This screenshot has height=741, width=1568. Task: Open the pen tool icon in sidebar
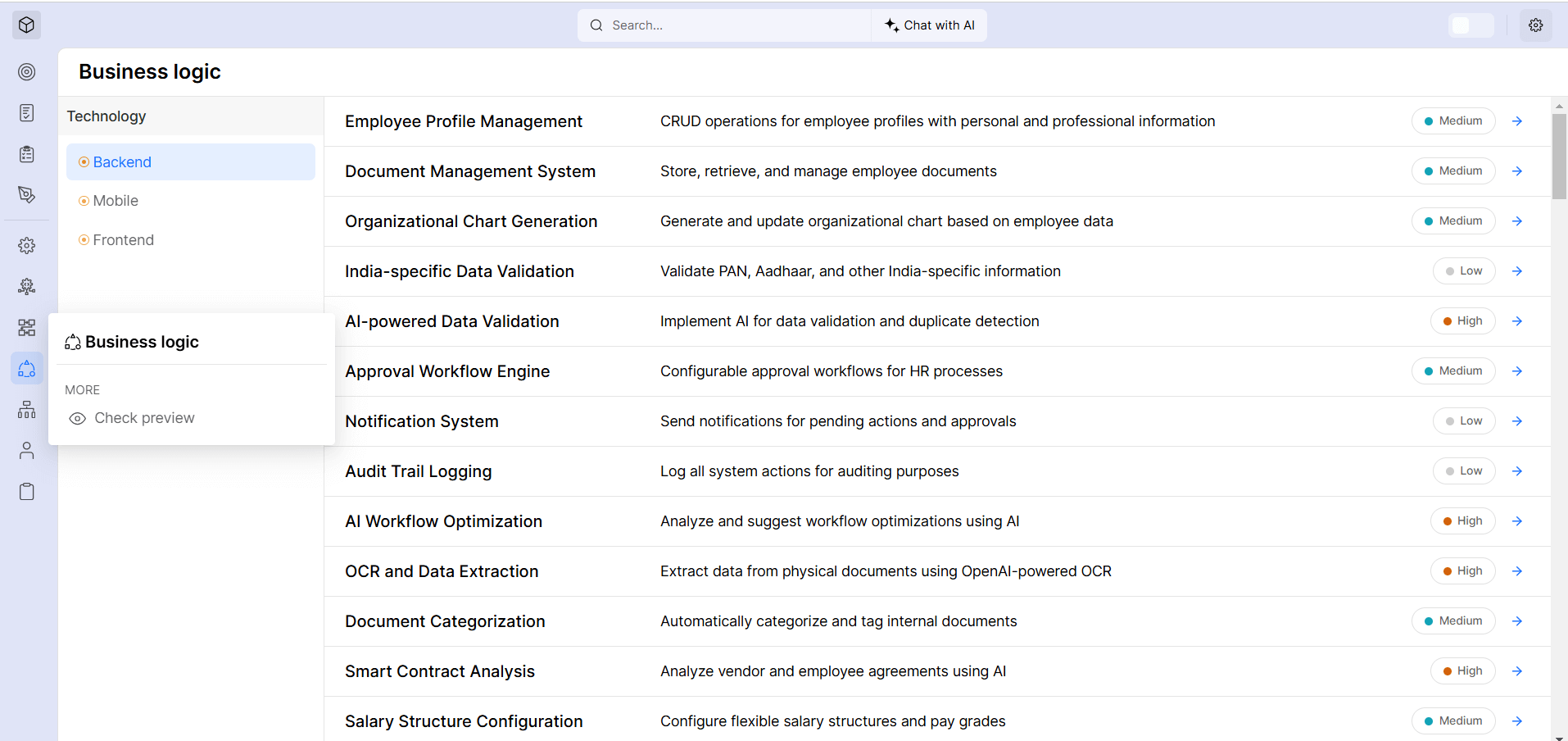pyautogui.click(x=27, y=194)
